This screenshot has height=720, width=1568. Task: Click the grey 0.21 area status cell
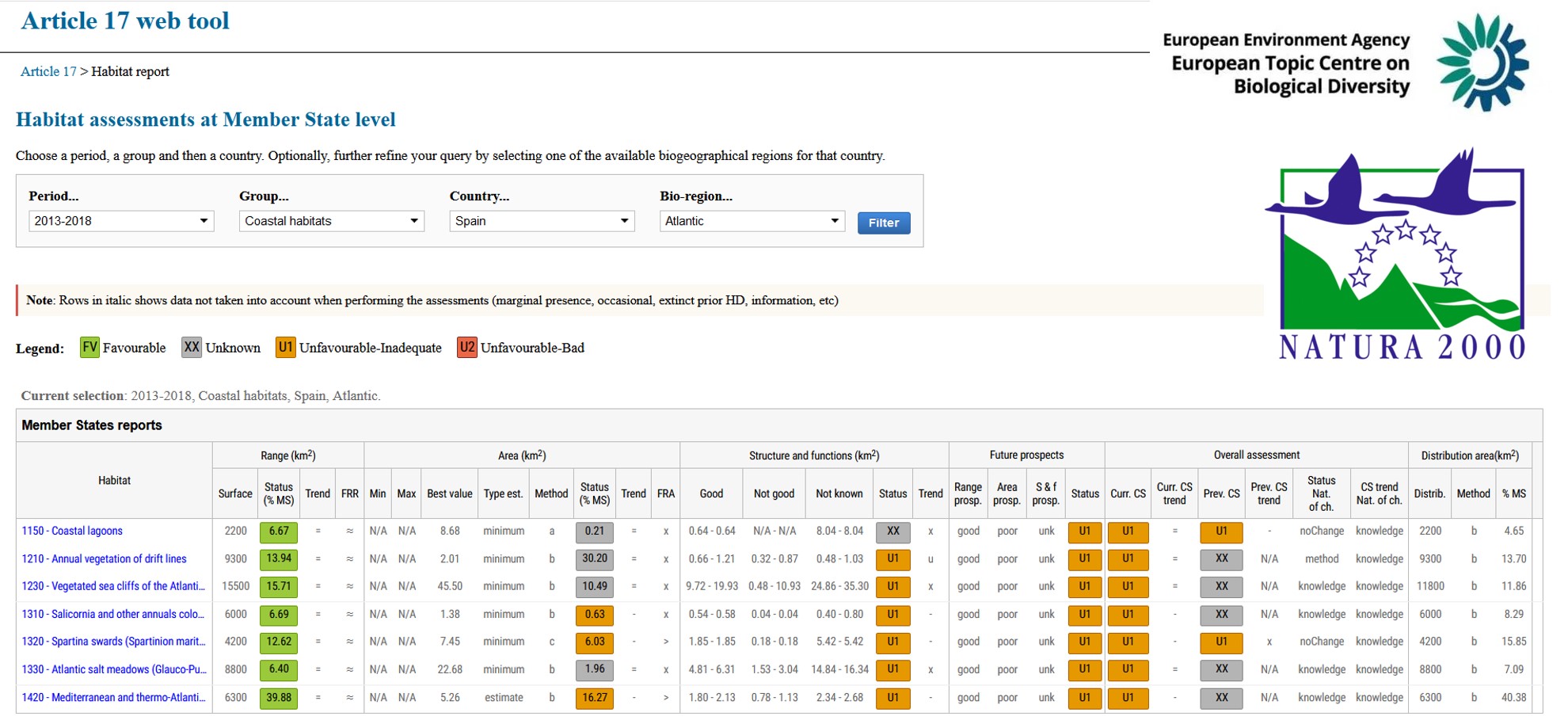(x=595, y=531)
